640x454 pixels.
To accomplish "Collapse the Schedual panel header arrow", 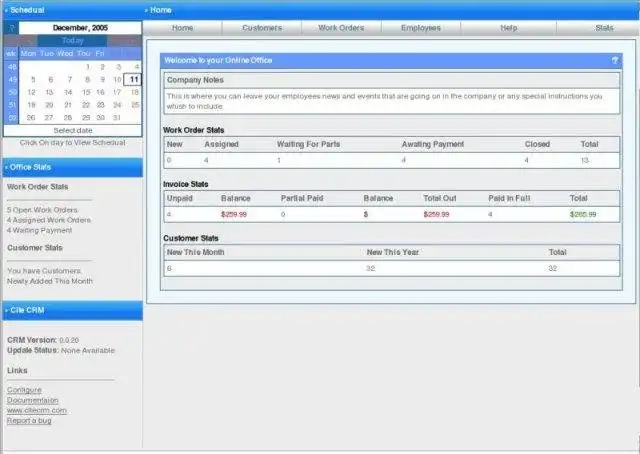I will [x=7, y=10].
